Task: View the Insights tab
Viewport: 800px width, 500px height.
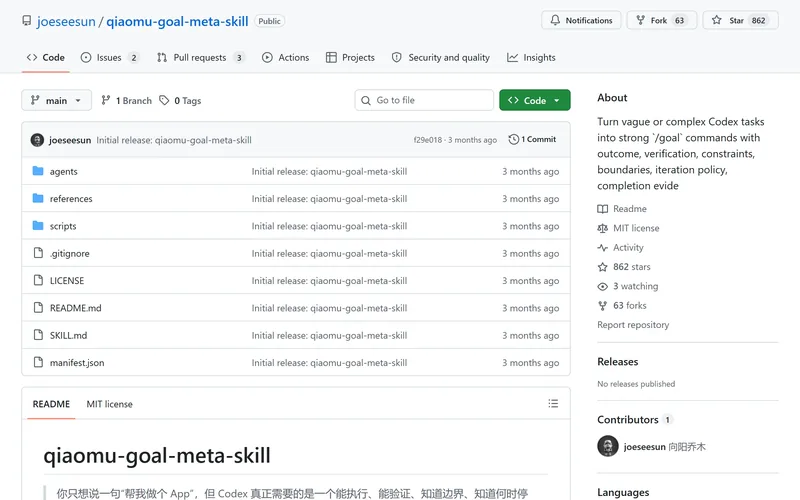Action: 531,58
